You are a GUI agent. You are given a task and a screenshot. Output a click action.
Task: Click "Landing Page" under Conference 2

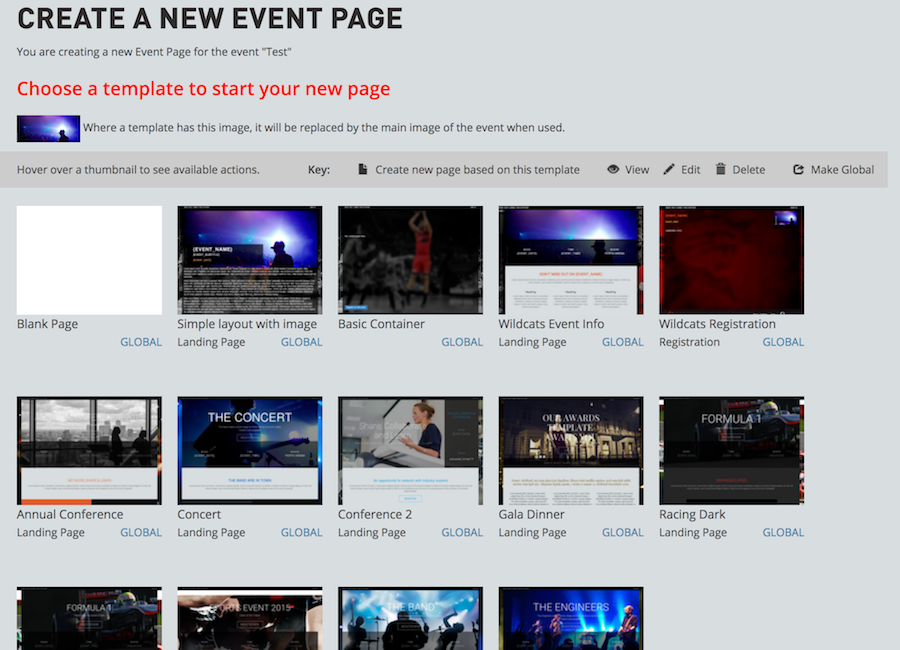pyautogui.click(x=372, y=533)
